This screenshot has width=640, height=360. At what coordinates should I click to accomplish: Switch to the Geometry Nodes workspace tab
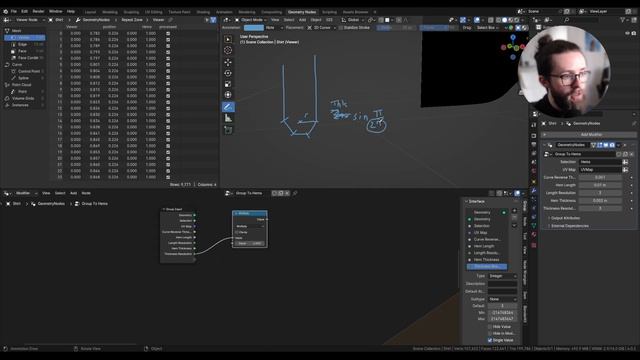(x=302, y=12)
